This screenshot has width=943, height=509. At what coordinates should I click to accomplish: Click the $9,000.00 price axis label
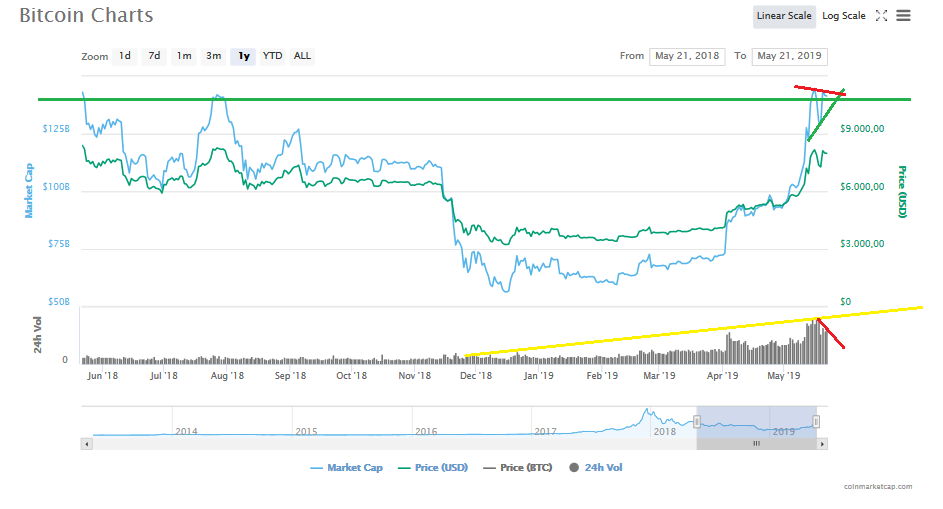pyautogui.click(x=862, y=129)
